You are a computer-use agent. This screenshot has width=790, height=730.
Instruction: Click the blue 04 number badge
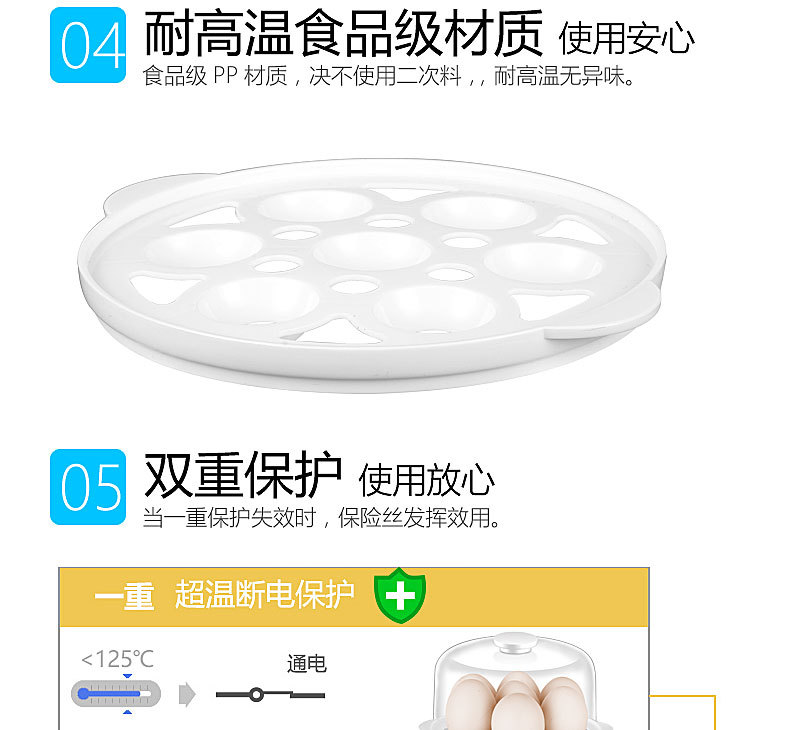tap(88, 45)
